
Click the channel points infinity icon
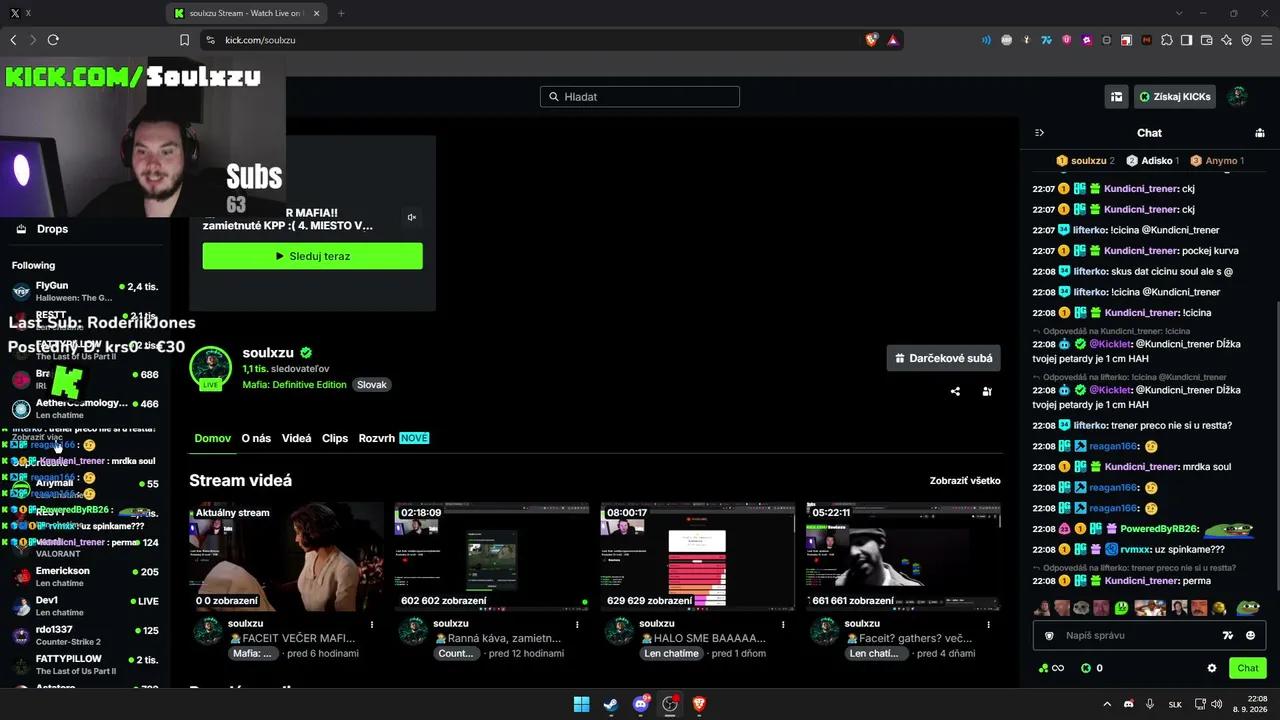[1051, 668]
